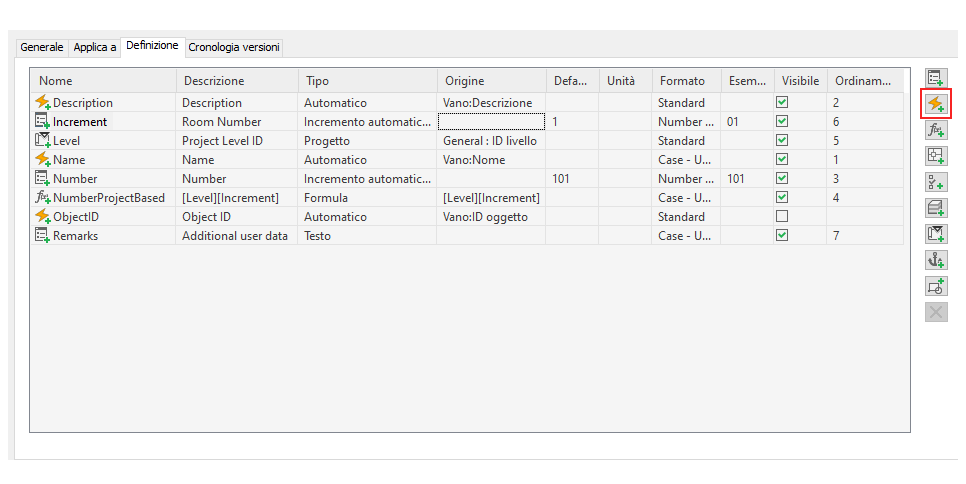Viewport: 966px width, 484px height.
Task: Click the anchor-with-plus toolbar icon
Action: click(936, 260)
